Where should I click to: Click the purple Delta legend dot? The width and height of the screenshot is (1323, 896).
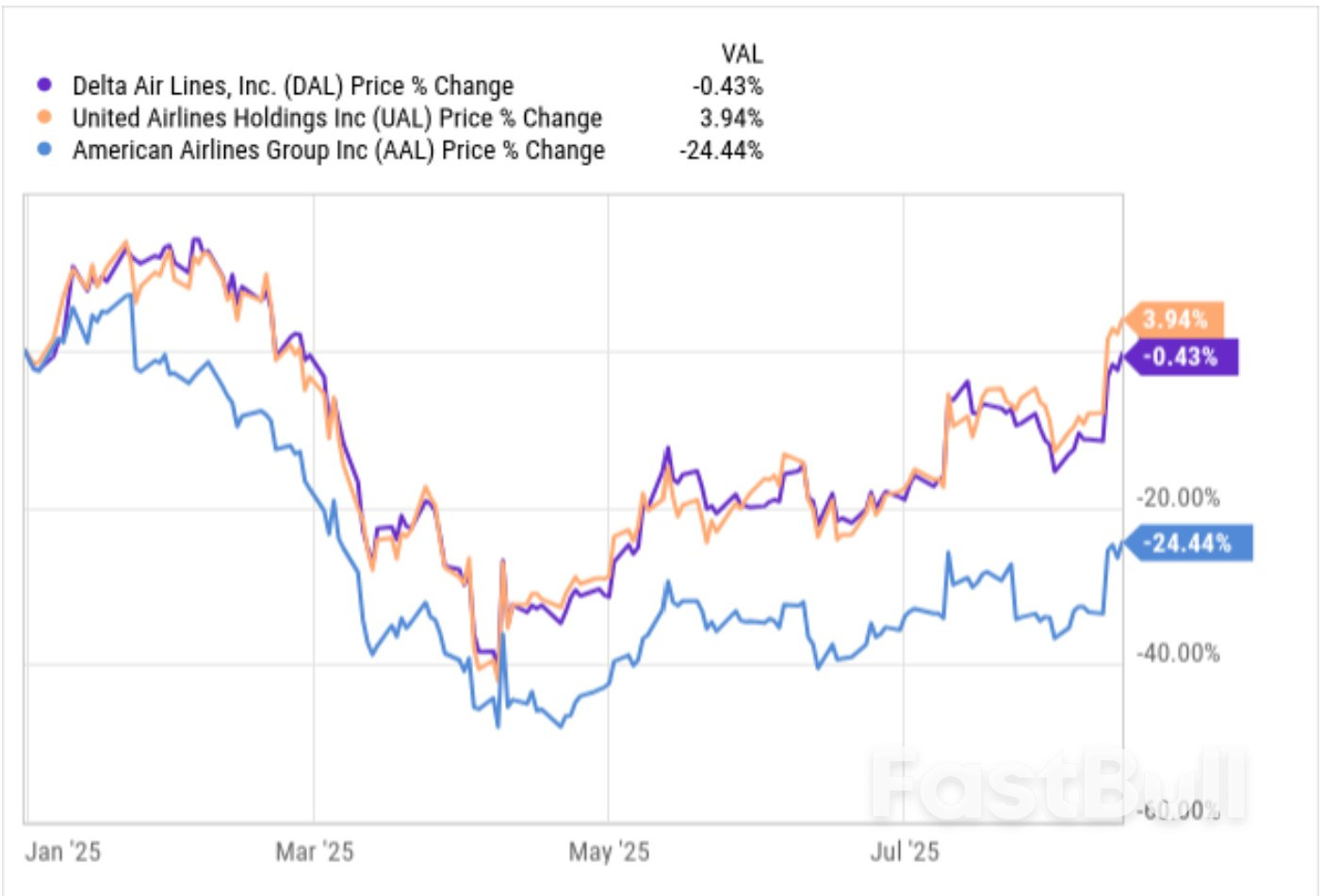coord(44,85)
